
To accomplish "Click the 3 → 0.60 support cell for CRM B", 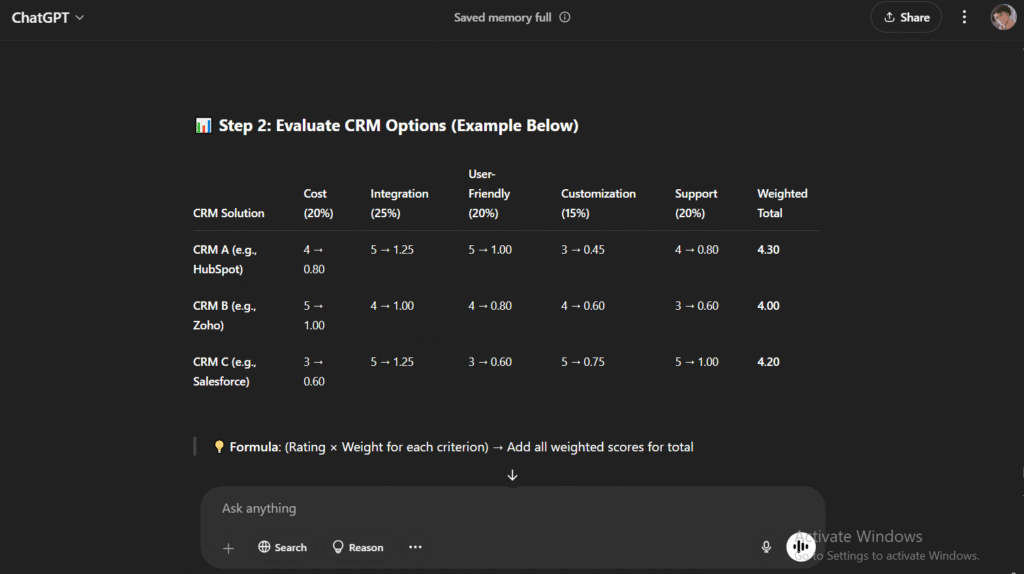I will coord(696,306).
